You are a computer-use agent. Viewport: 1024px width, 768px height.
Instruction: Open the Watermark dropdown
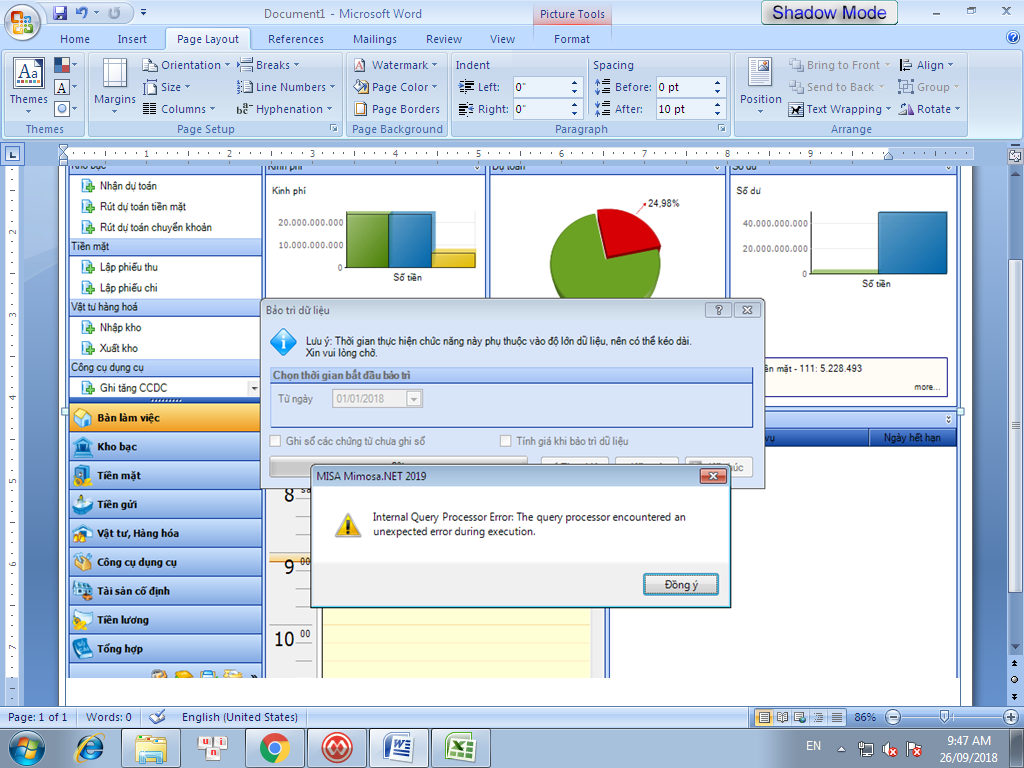(x=396, y=65)
